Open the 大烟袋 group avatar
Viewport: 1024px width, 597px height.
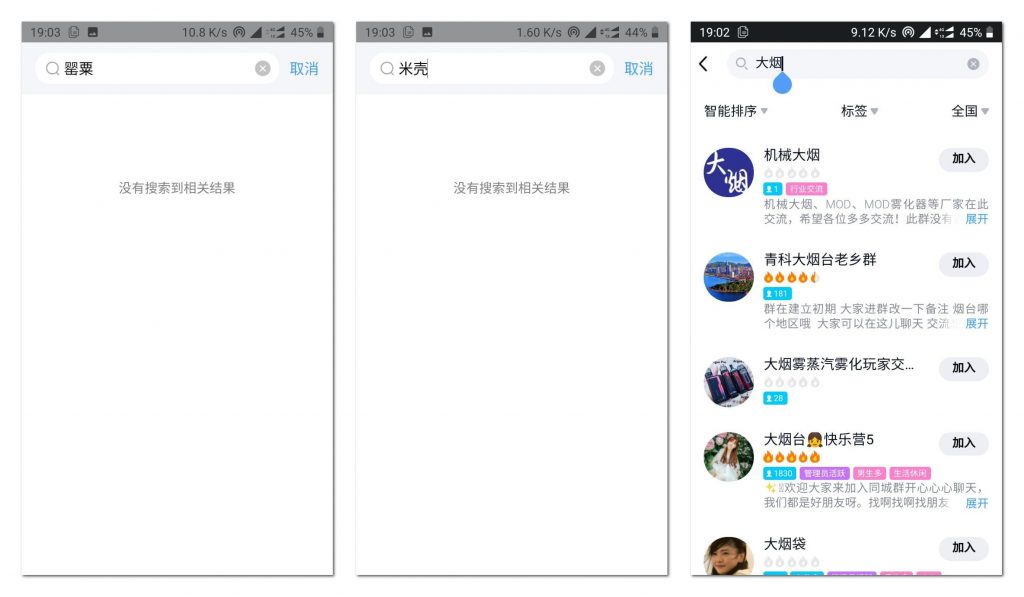(728, 557)
